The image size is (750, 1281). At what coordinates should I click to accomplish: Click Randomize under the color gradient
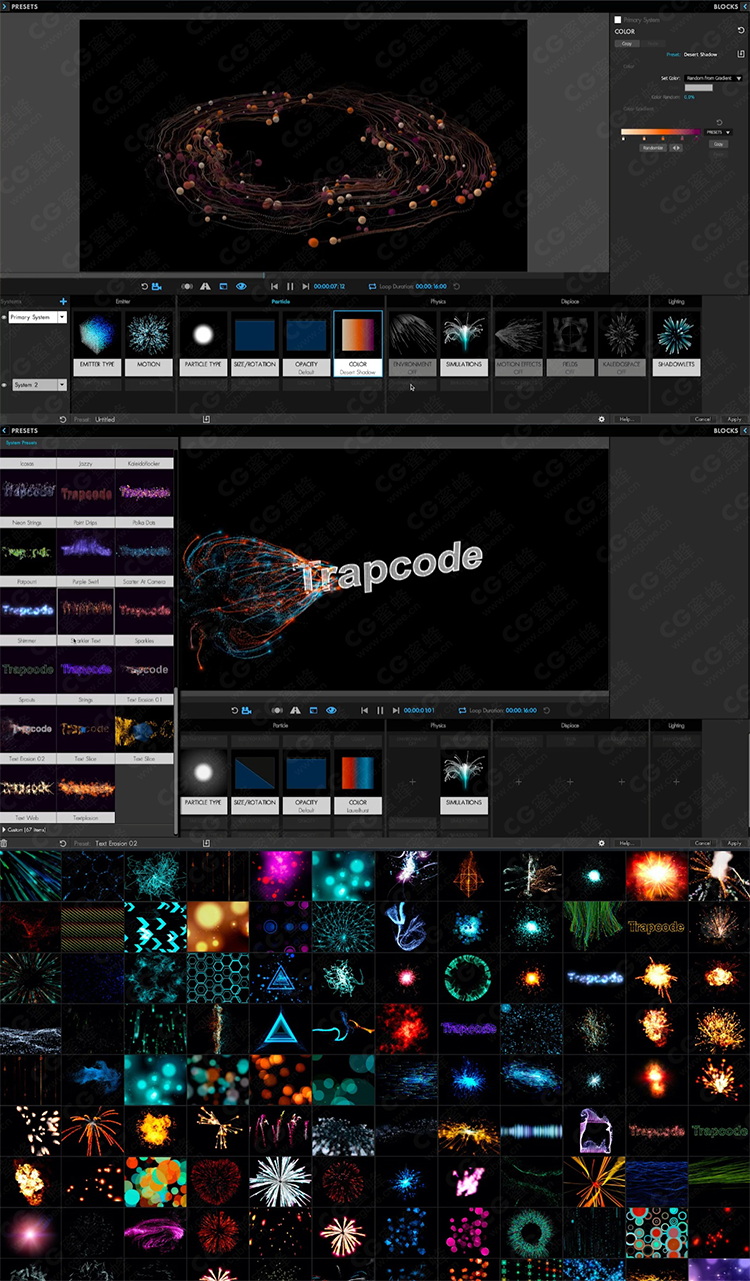[x=652, y=147]
